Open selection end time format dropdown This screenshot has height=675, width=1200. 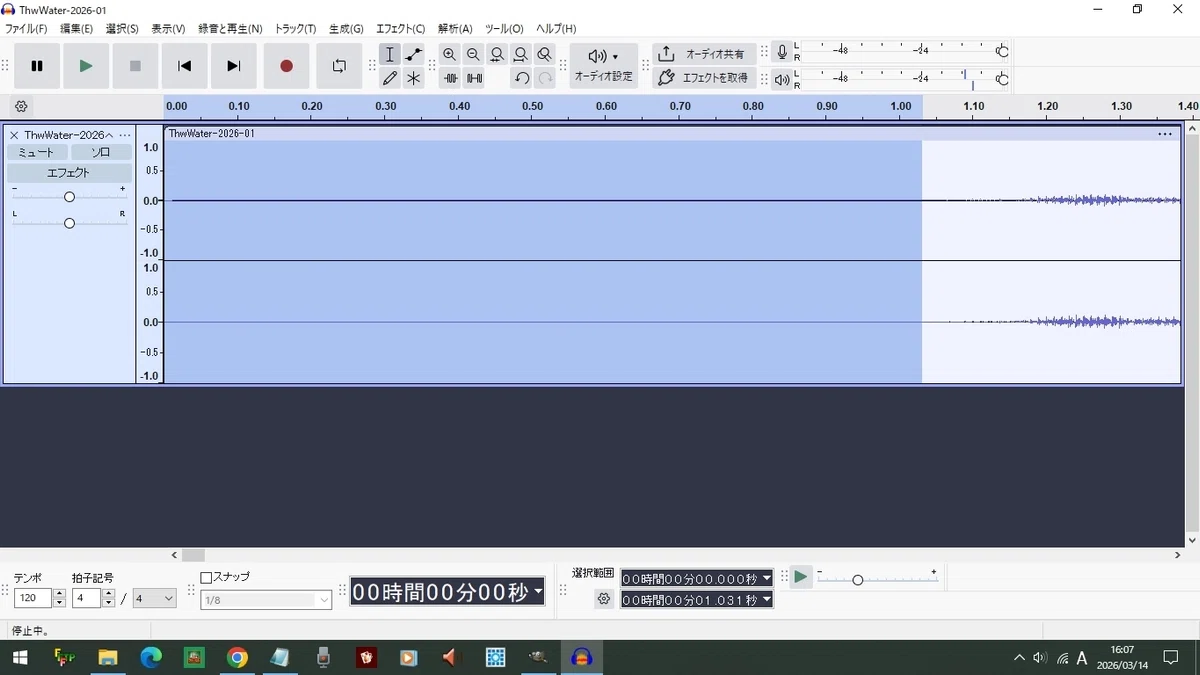(x=767, y=600)
